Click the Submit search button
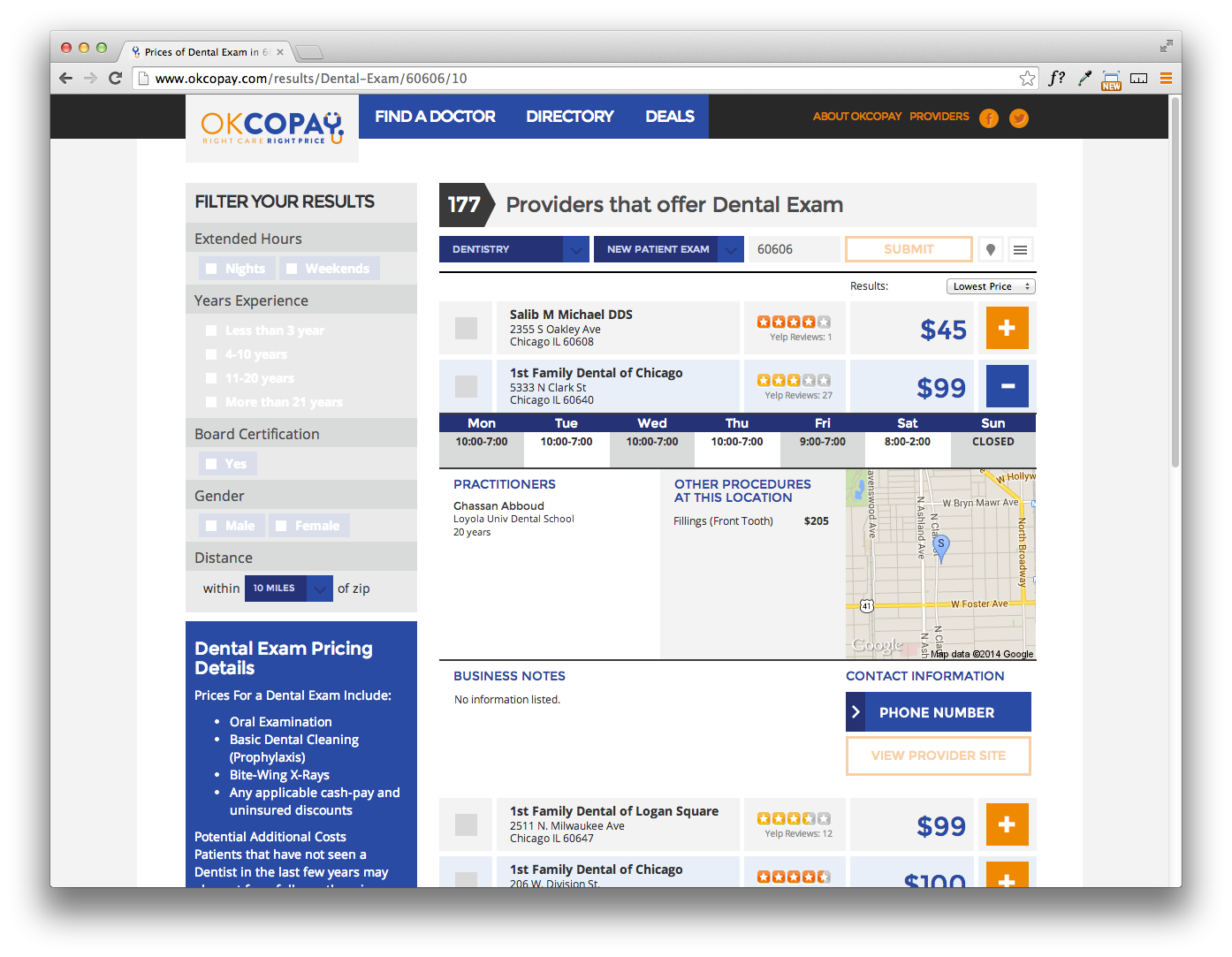The width and height of the screenshot is (1232, 957). pyautogui.click(x=909, y=249)
